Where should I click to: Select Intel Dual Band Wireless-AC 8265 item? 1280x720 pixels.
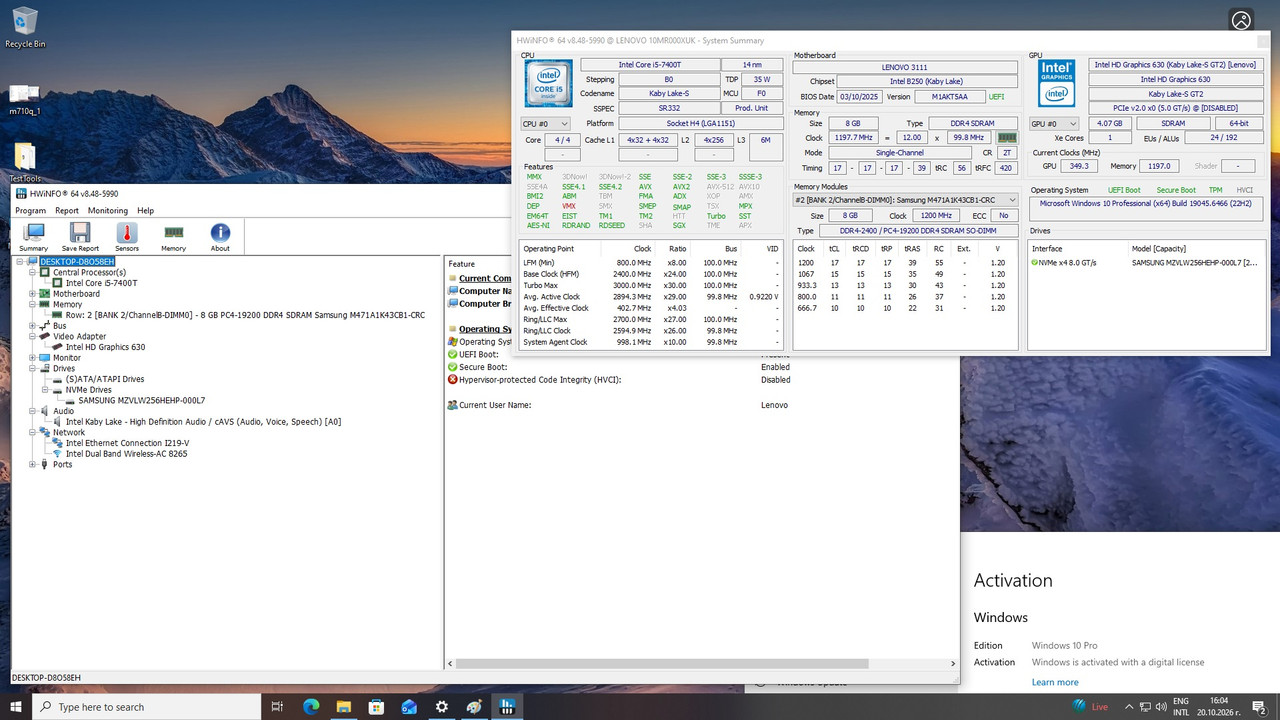click(x=126, y=453)
